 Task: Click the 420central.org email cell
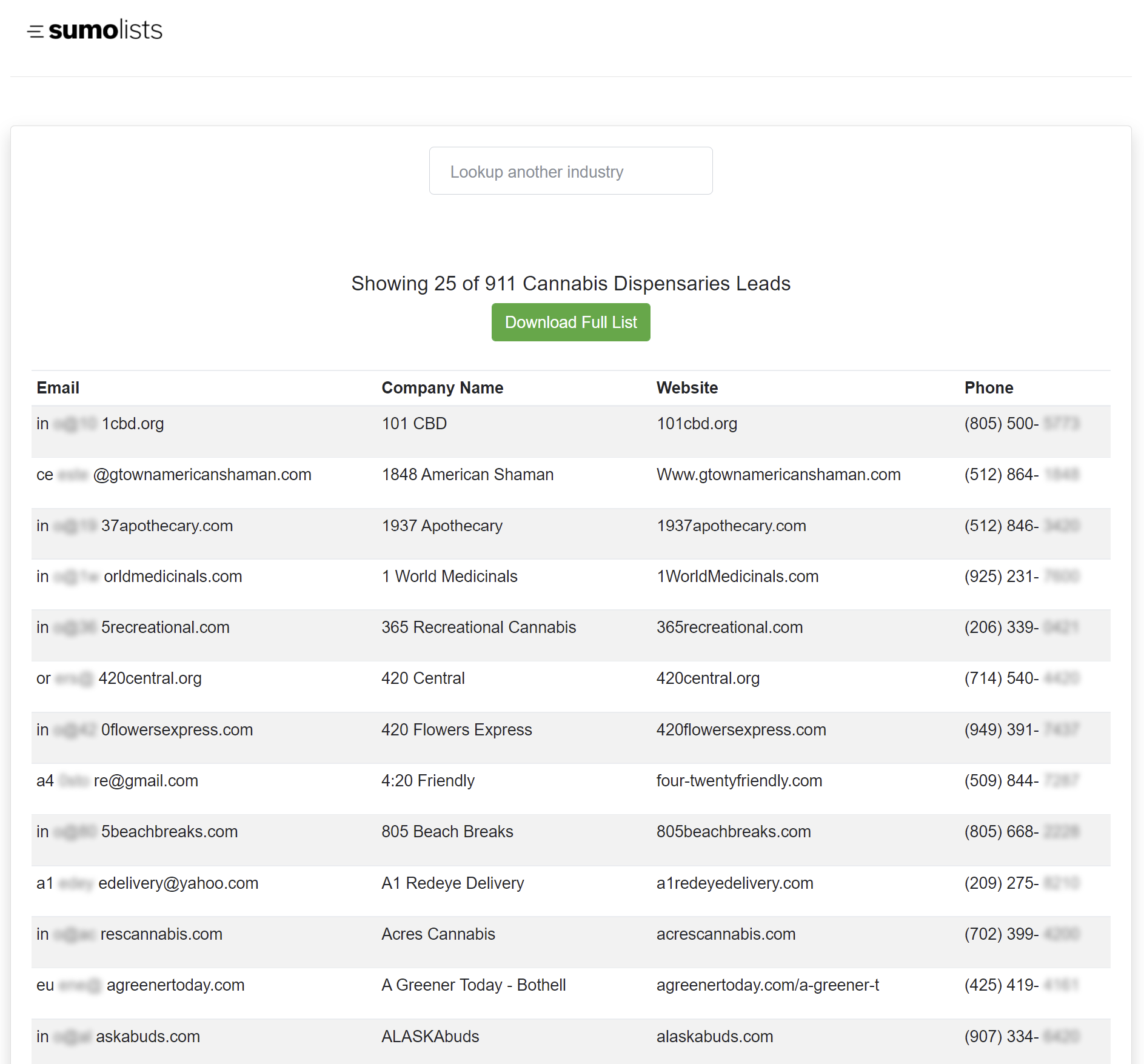pyautogui.click(x=119, y=678)
